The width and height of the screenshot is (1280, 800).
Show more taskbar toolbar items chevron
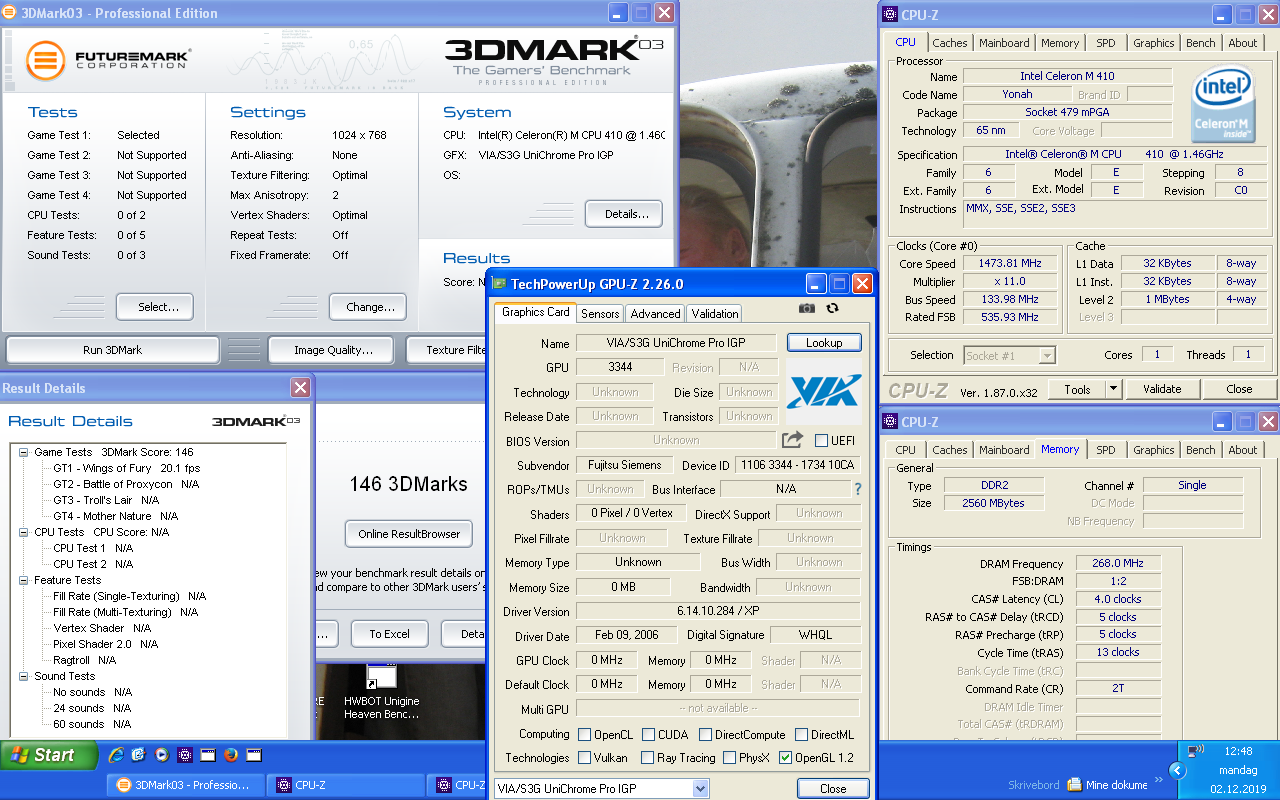pyautogui.click(x=1159, y=779)
